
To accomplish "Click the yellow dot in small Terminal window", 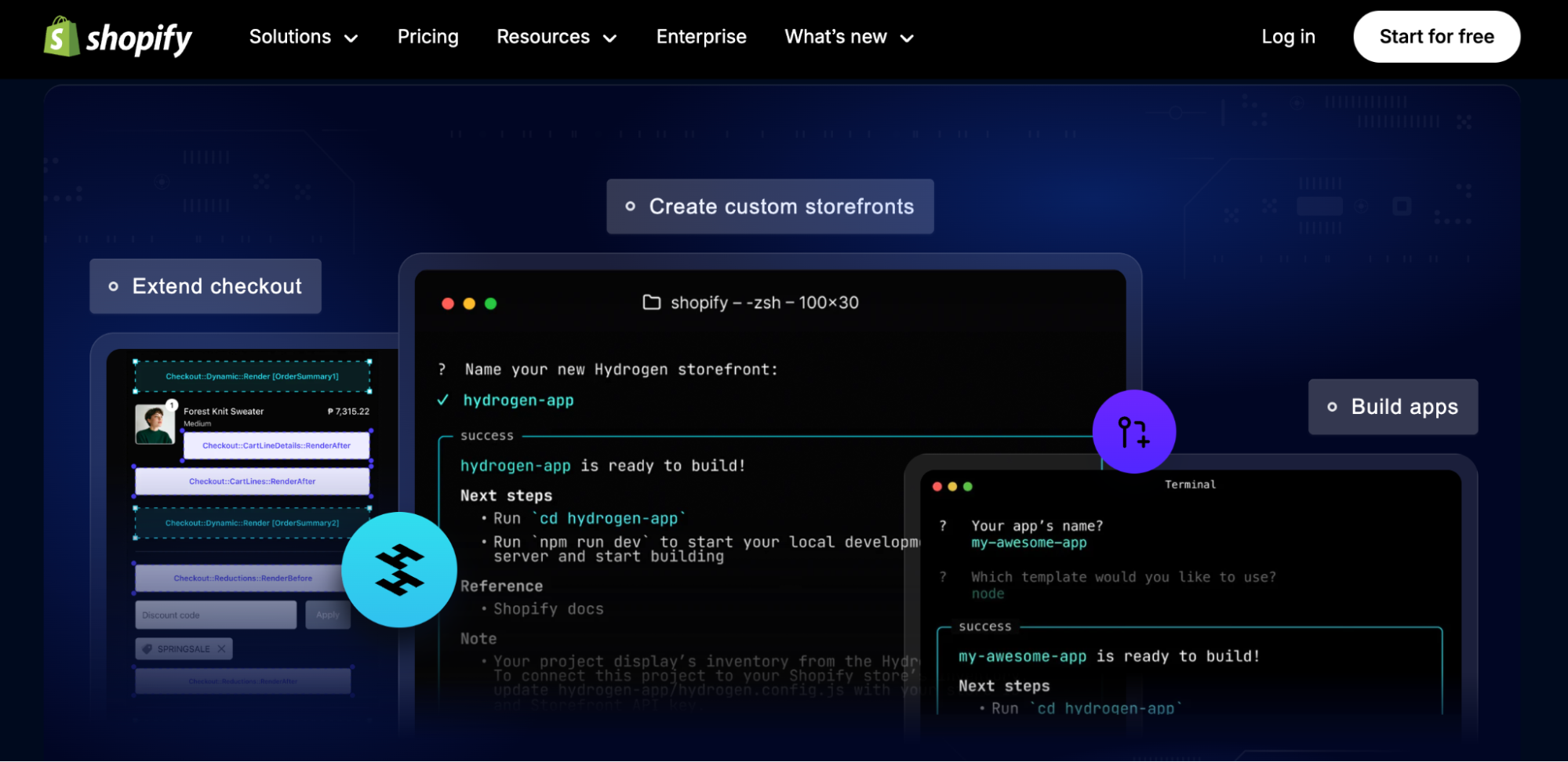I will (x=952, y=487).
